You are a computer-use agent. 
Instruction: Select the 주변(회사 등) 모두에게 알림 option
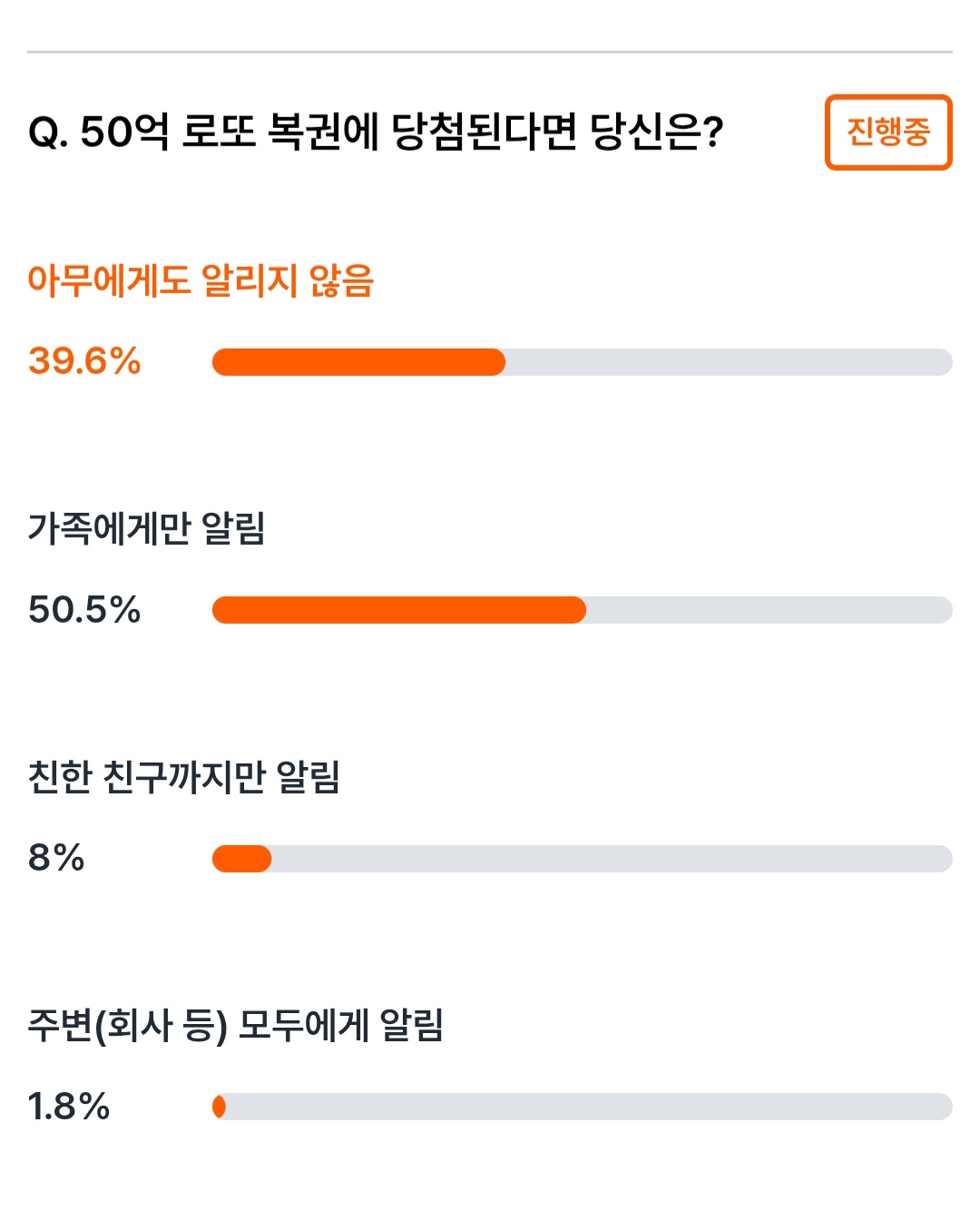236,1025
